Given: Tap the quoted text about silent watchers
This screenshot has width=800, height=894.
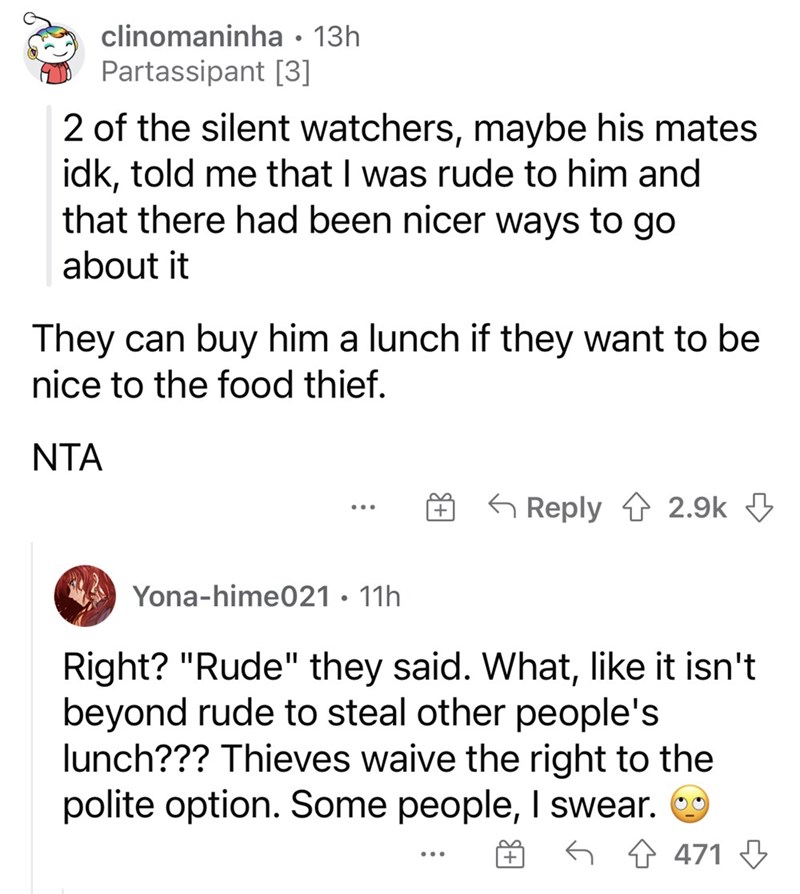Looking at the screenshot, I should (410, 197).
